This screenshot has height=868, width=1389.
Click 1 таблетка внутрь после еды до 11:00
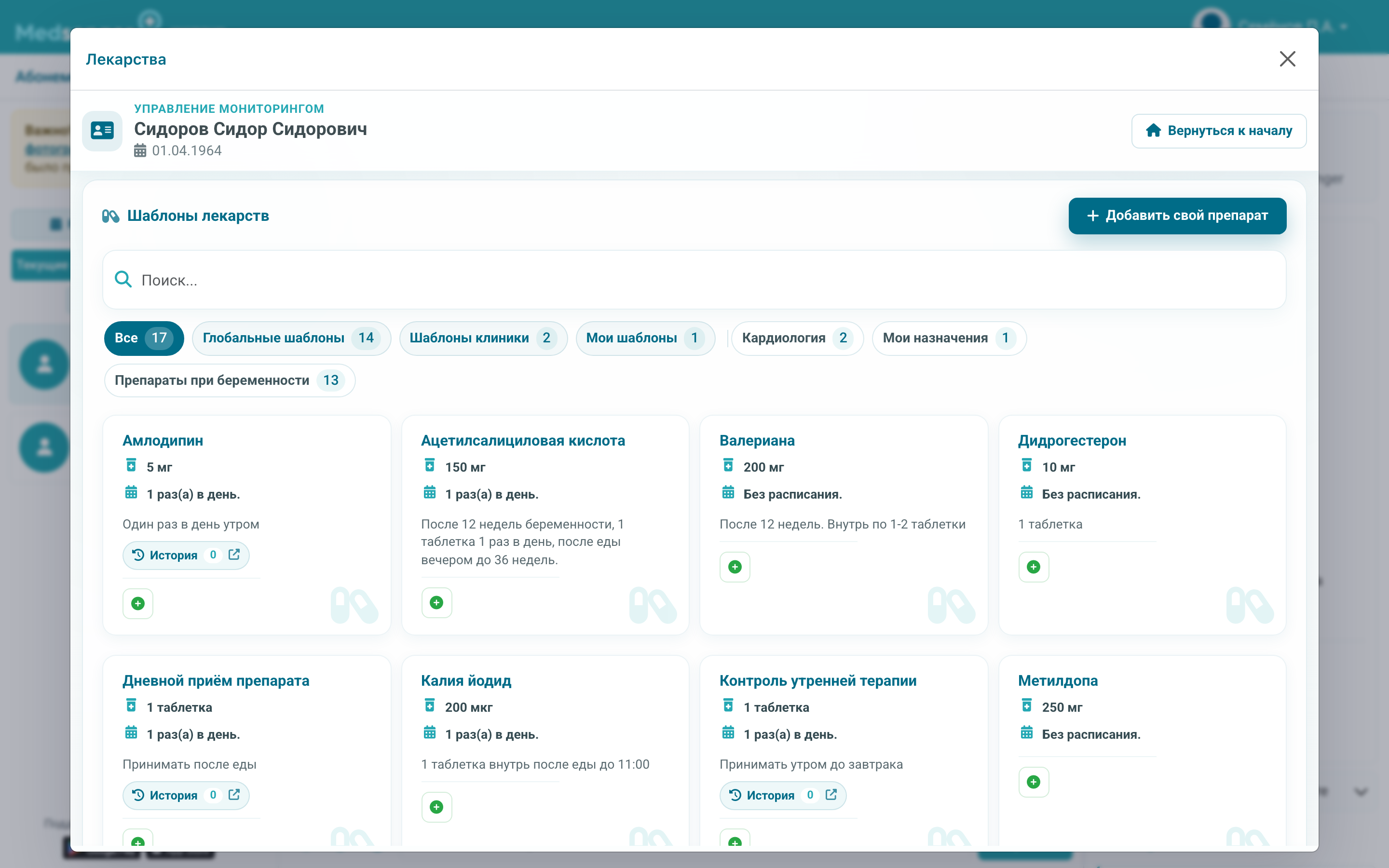point(535,764)
